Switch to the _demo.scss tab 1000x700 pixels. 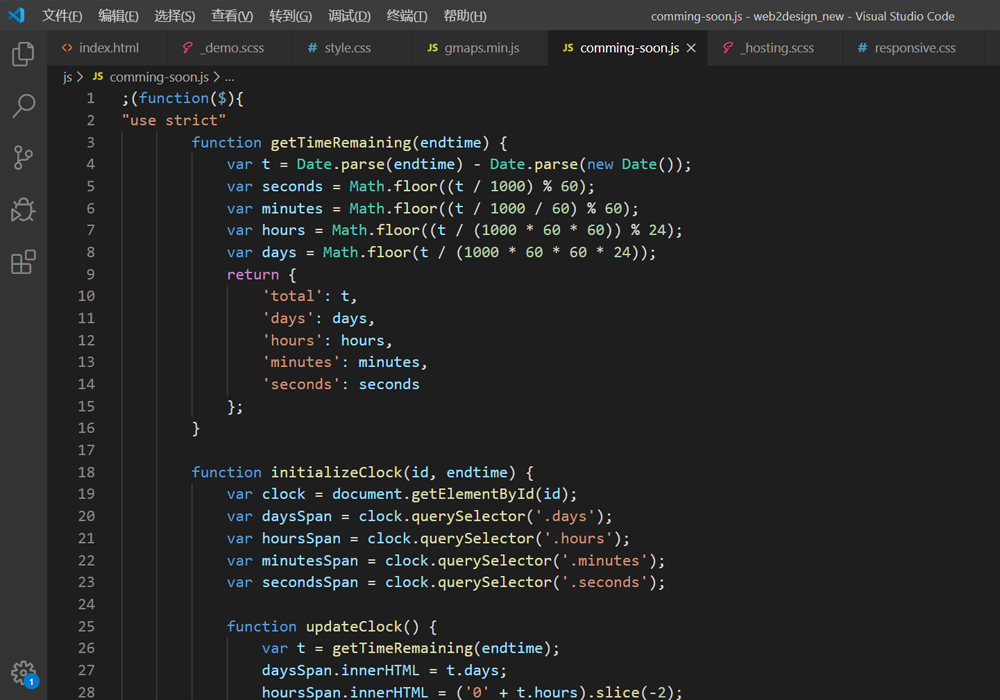230,48
